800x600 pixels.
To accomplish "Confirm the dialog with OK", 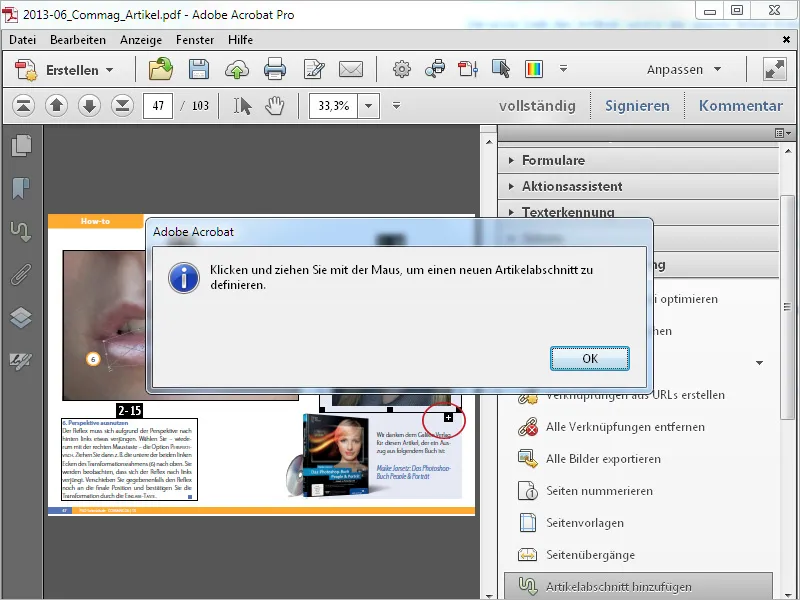I will [x=590, y=358].
